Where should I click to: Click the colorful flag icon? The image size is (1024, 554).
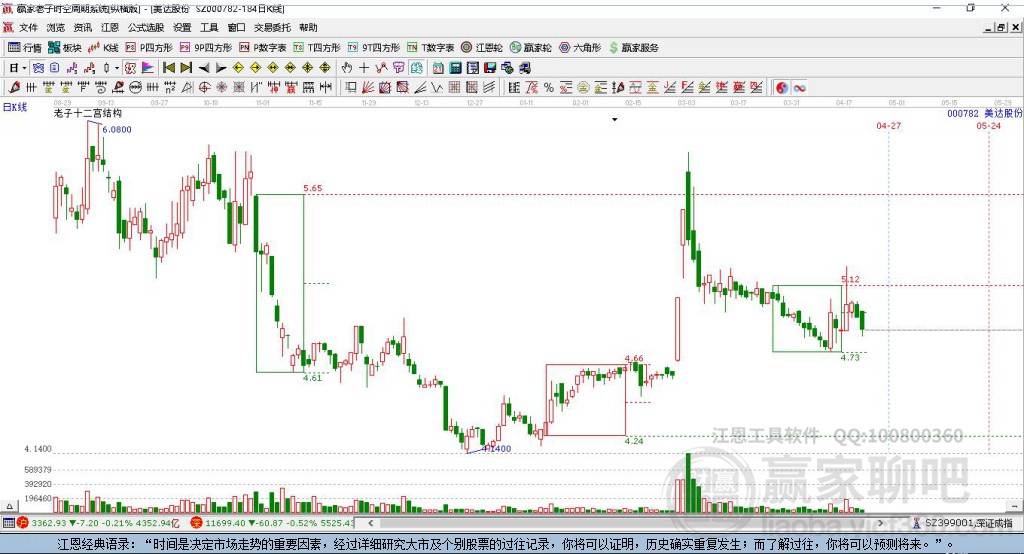pos(148,68)
